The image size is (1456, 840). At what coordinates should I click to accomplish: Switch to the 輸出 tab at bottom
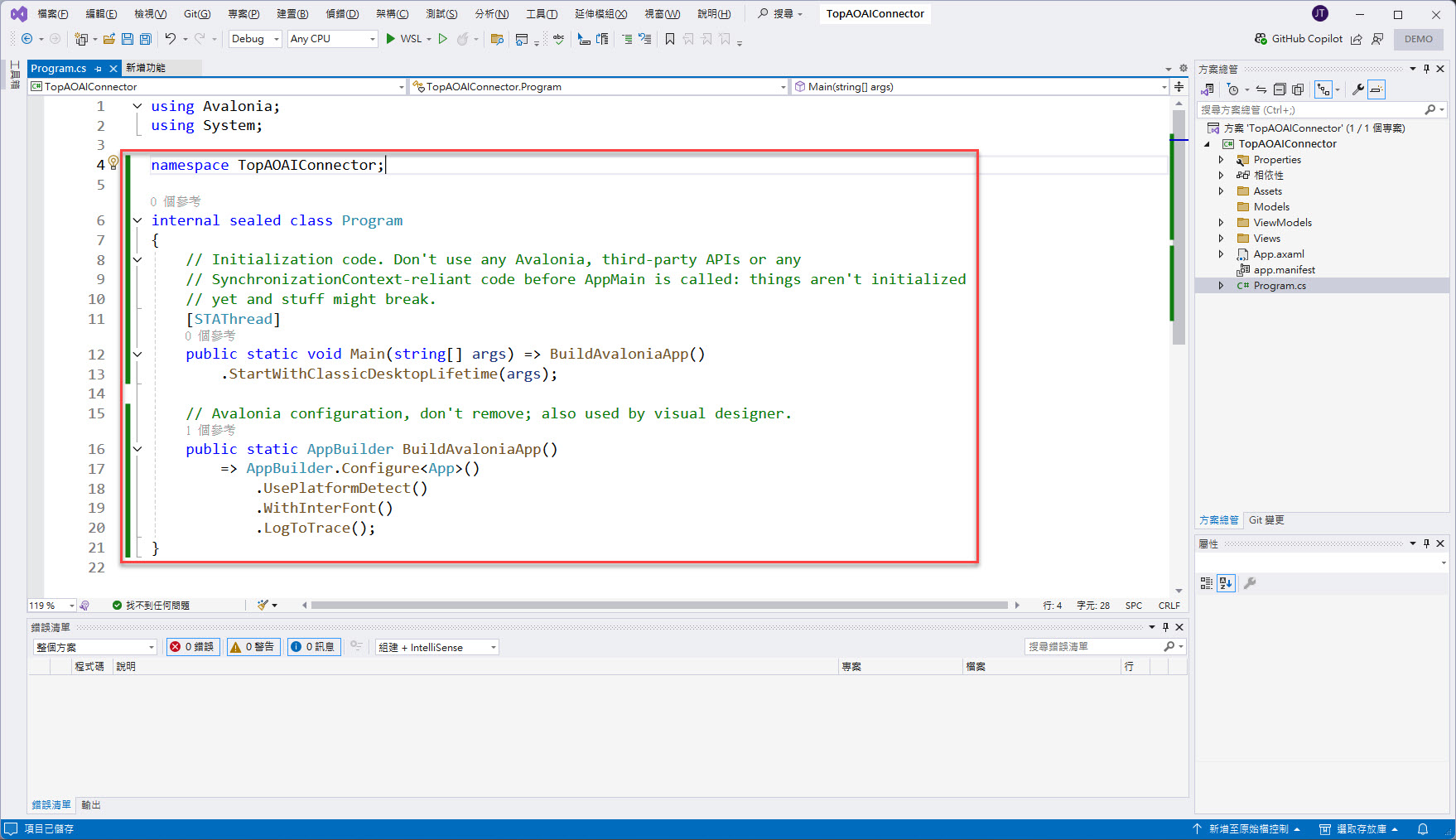pos(91,805)
